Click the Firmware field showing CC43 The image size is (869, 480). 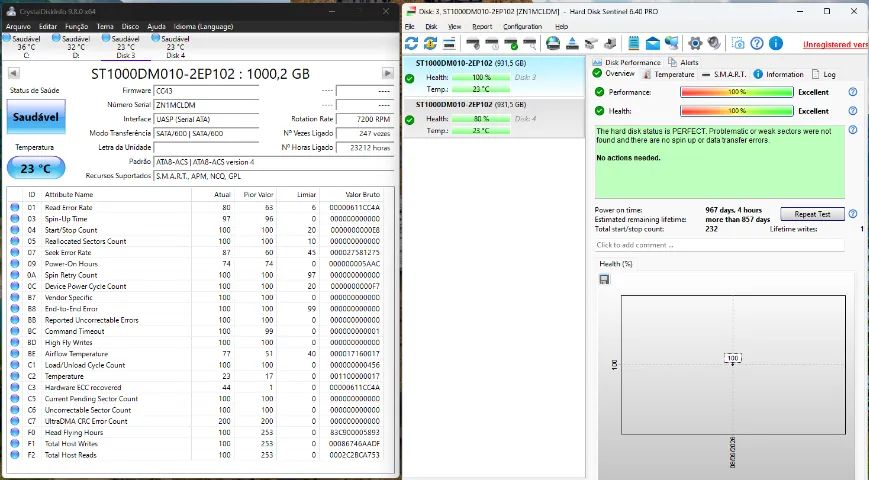(206, 91)
